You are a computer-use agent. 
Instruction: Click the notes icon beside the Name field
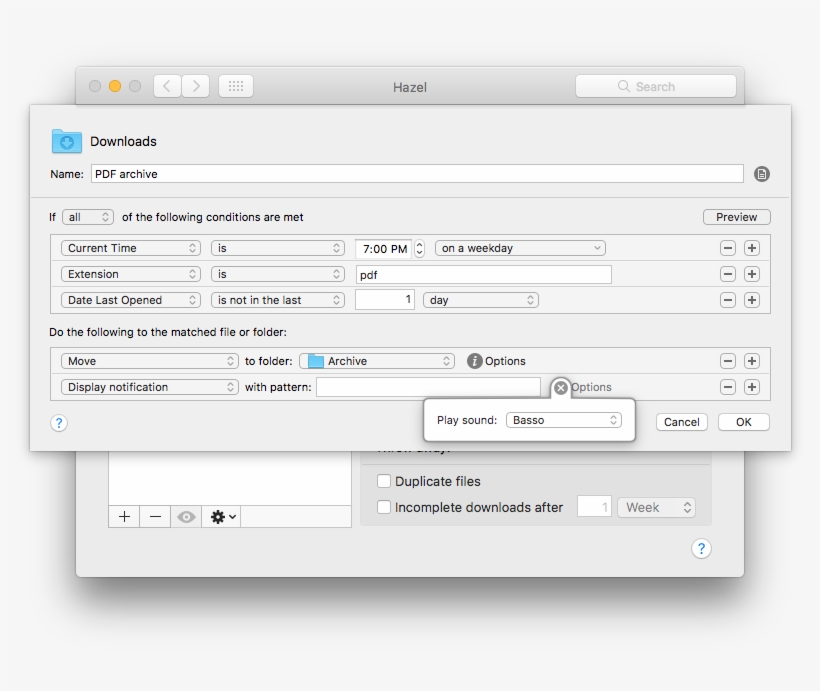[x=762, y=174]
